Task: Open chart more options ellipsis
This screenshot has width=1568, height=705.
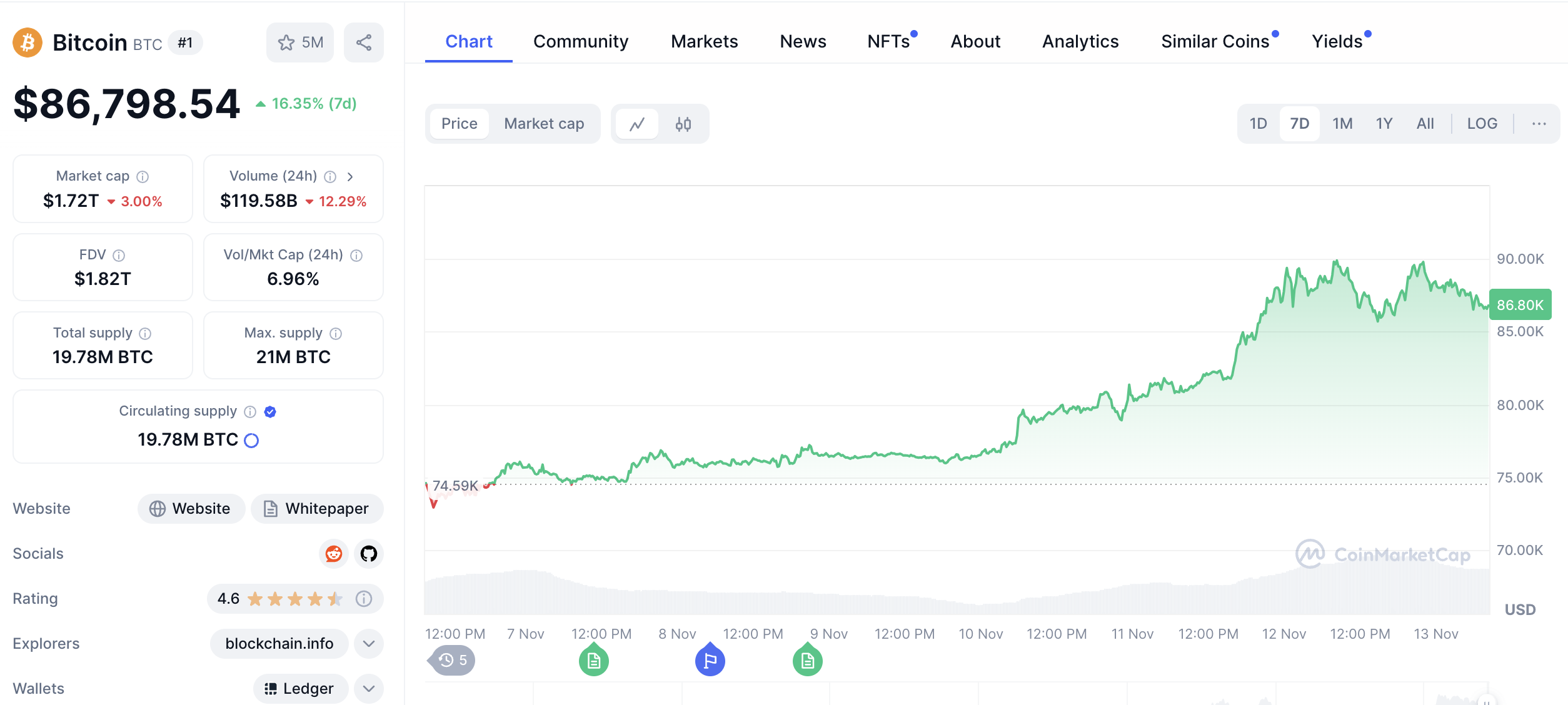Action: pyautogui.click(x=1539, y=124)
